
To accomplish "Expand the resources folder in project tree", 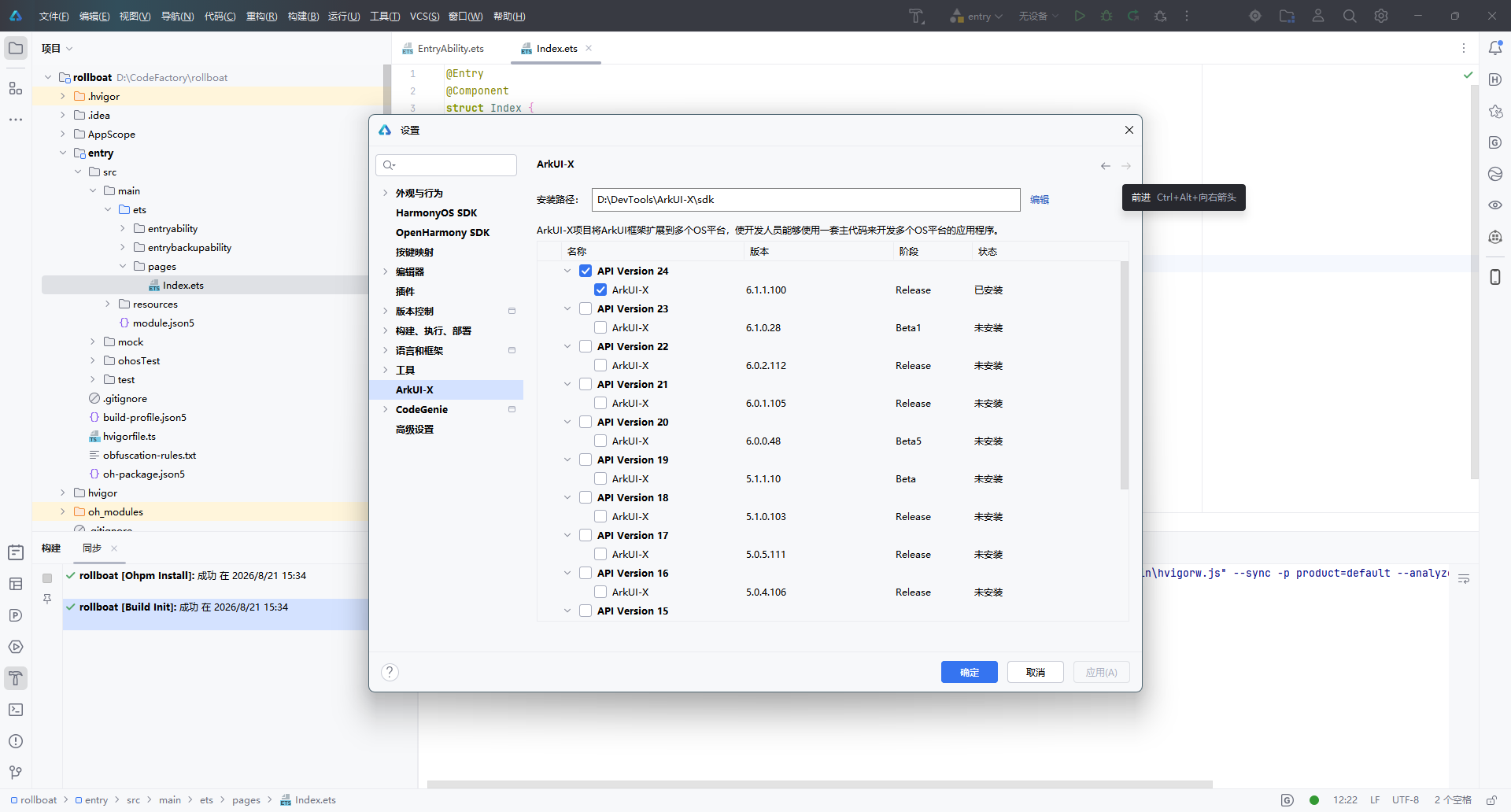I will 108,304.
